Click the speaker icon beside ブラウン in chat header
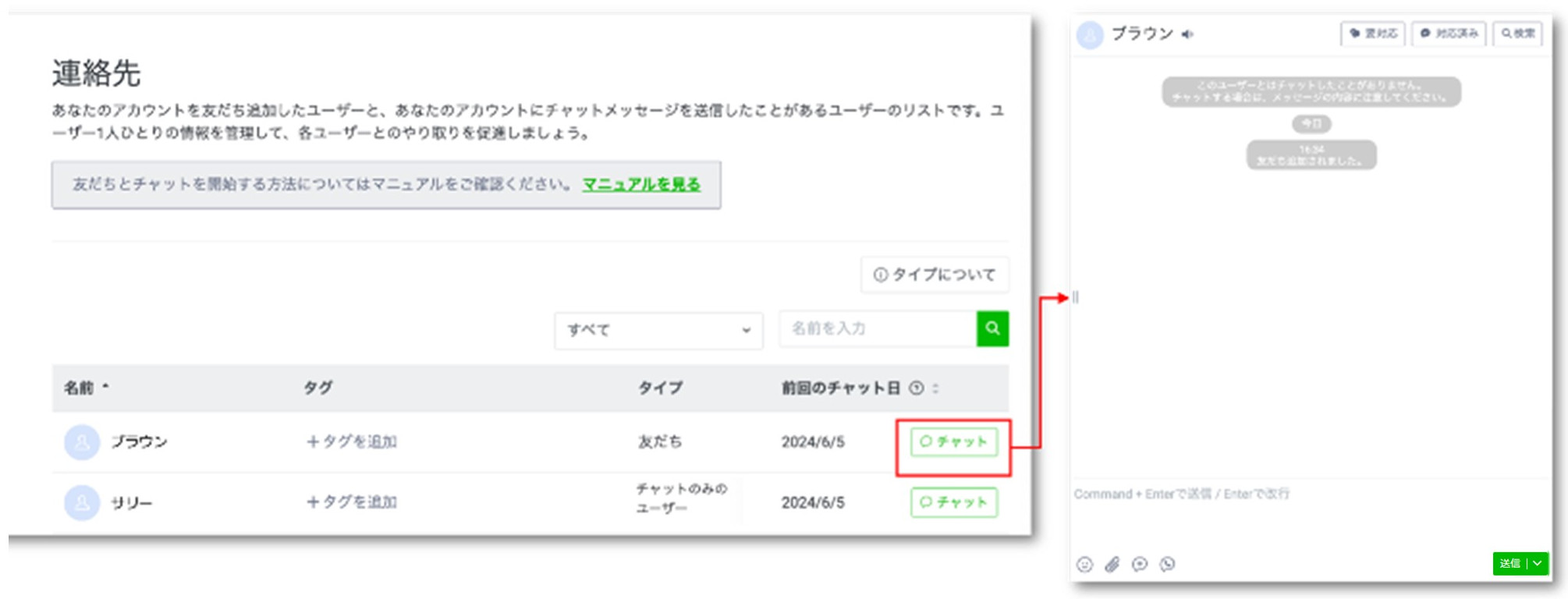Image resolution: width=1568 pixels, height=599 pixels. 1187,34
